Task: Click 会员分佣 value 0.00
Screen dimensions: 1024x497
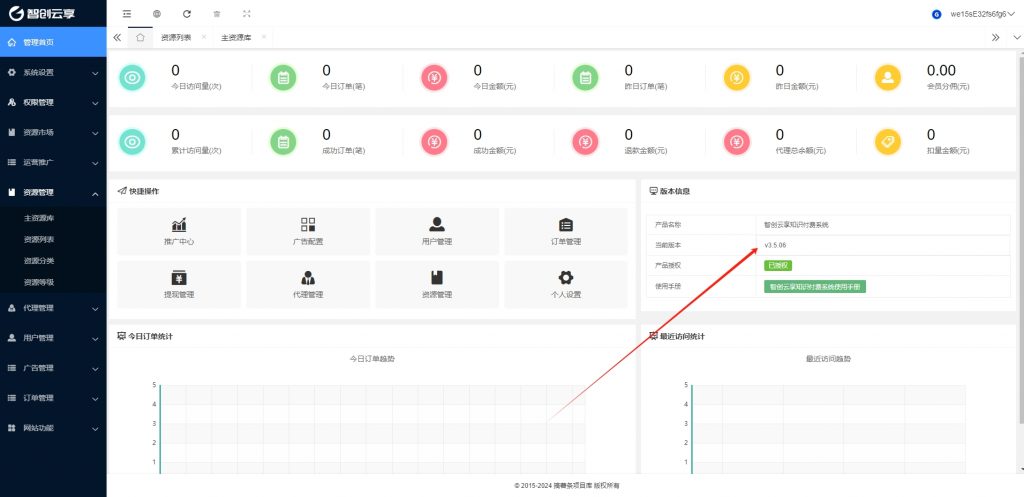Action: [x=941, y=71]
